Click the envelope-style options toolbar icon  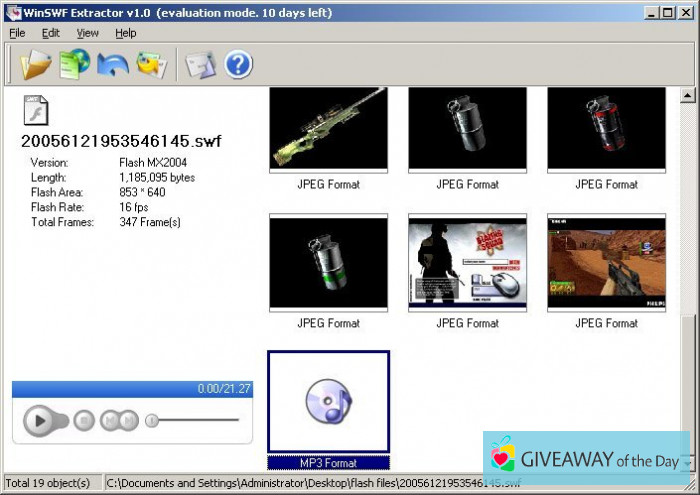point(200,65)
